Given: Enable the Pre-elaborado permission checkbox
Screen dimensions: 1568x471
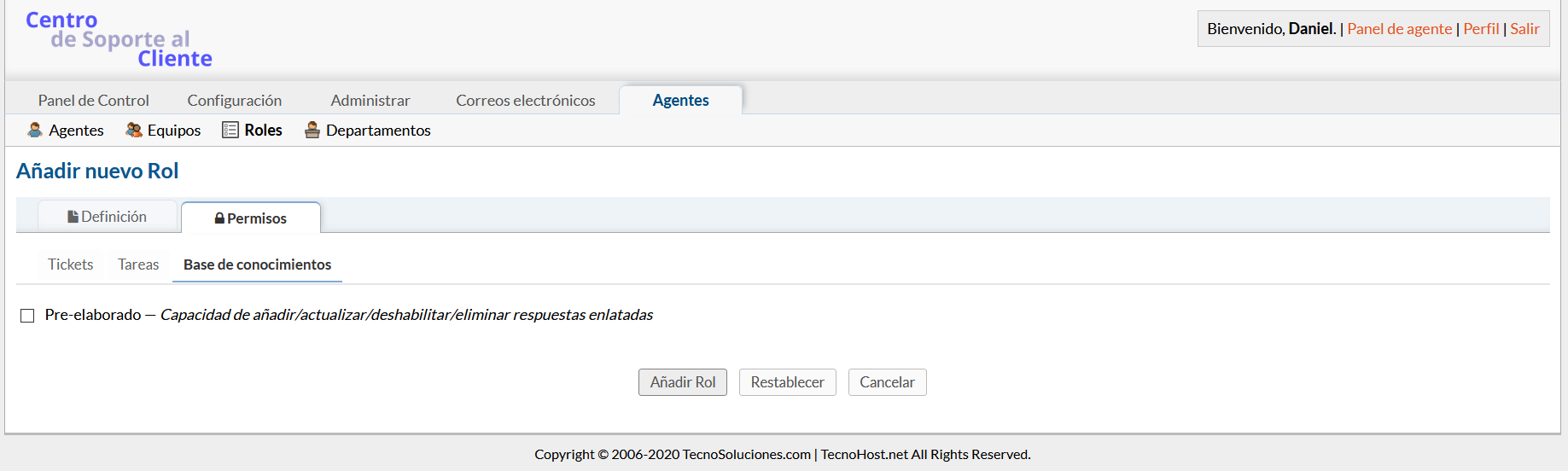Looking at the screenshot, I should click(x=27, y=316).
